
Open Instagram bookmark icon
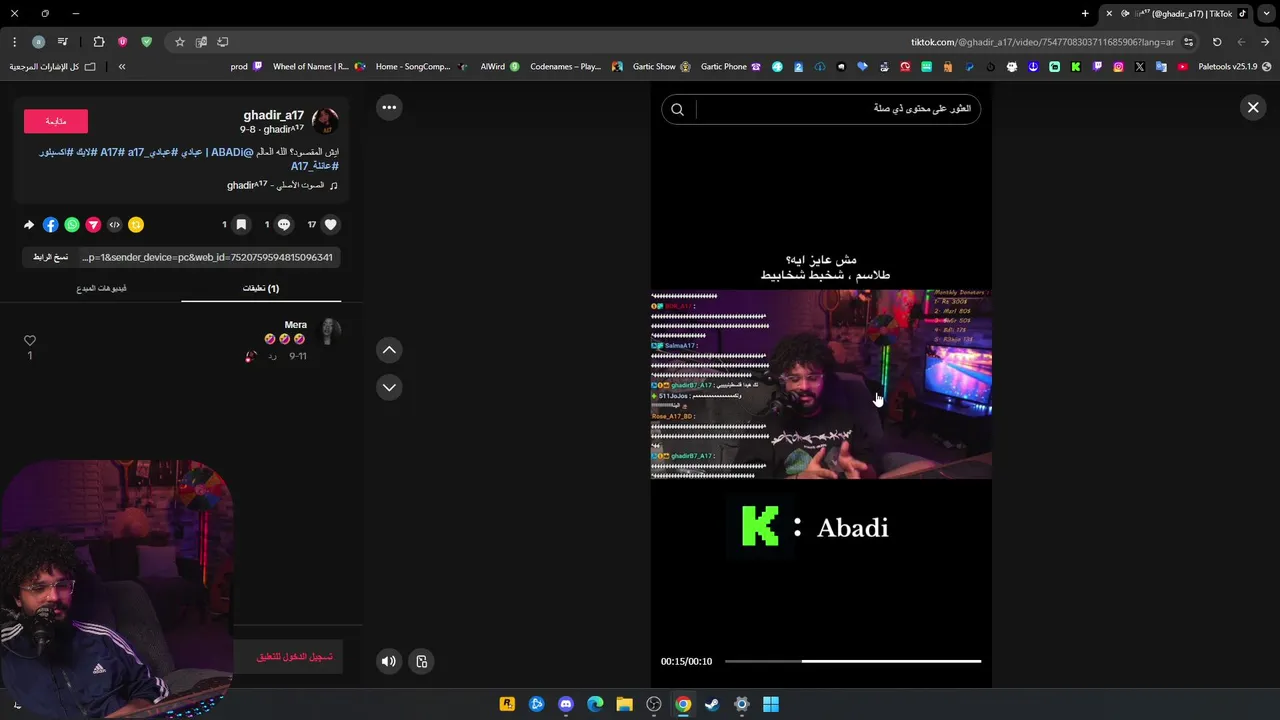point(1118,67)
